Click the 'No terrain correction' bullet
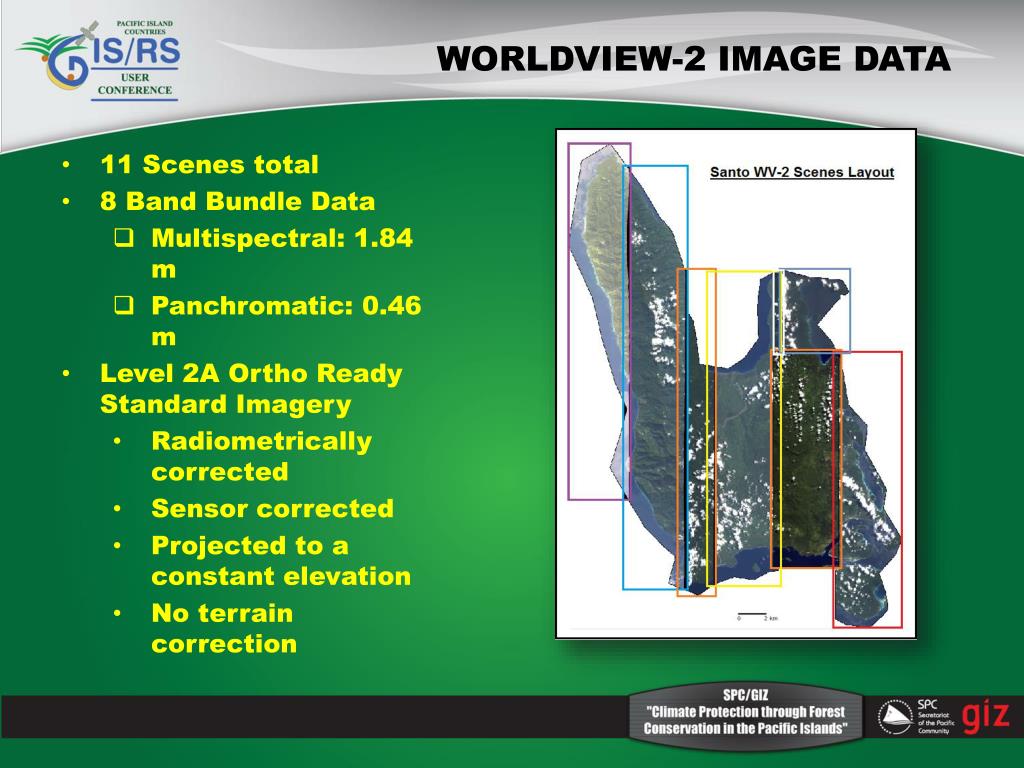The width and height of the screenshot is (1024, 768). (x=223, y=628)
